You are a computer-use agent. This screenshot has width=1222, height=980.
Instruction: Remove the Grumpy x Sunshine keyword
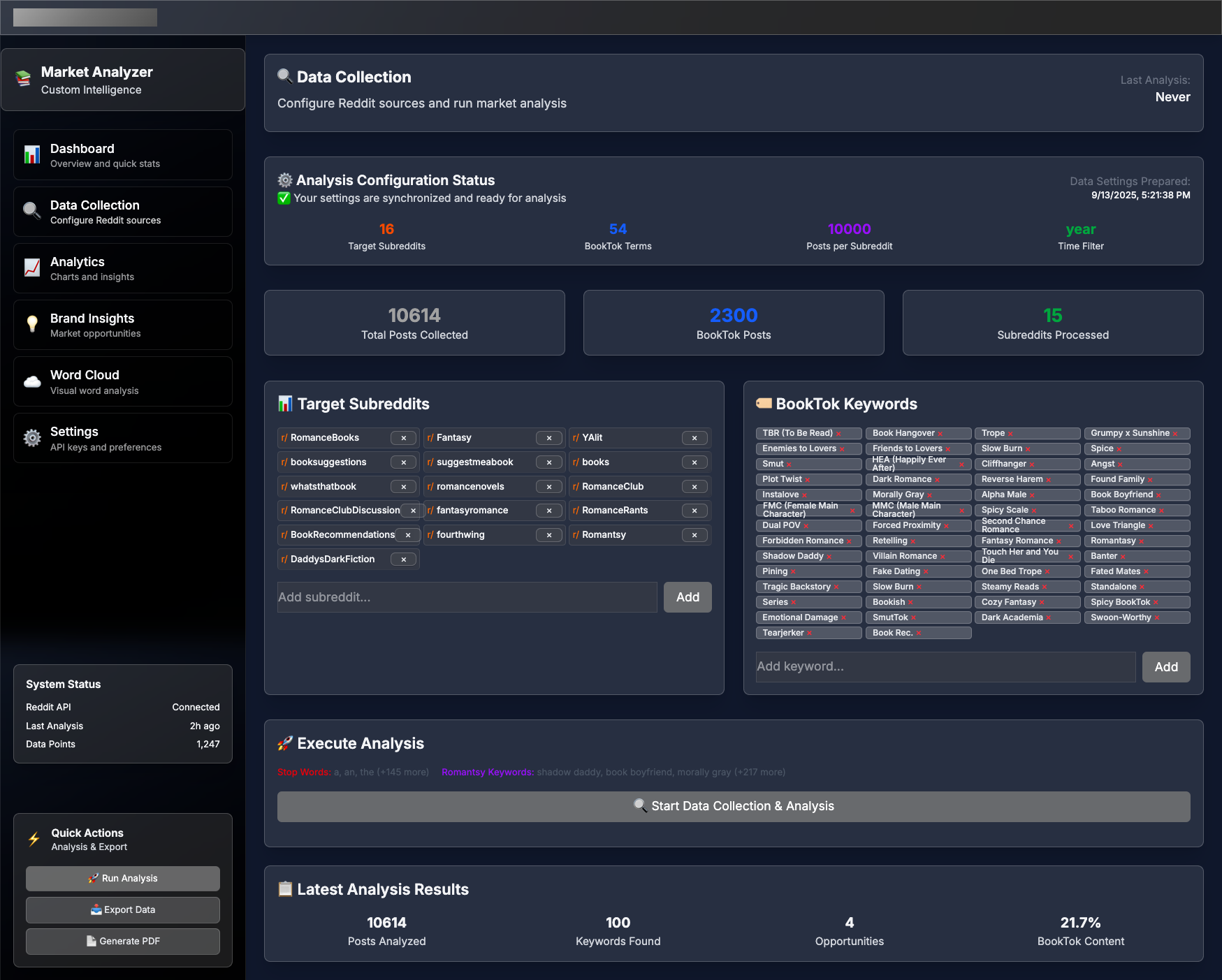pyautogui.click(x=1175, y=434)
